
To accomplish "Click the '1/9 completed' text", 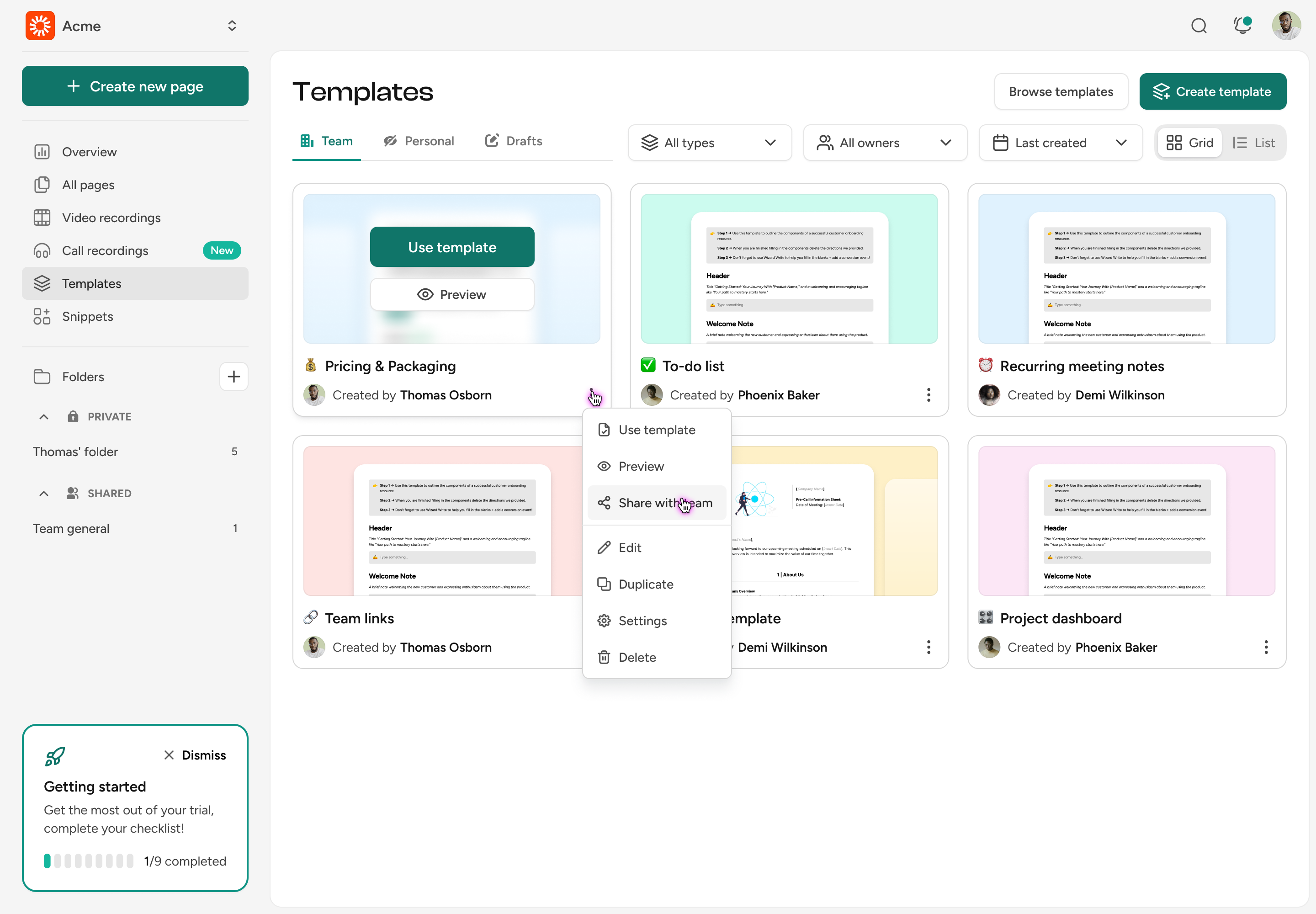I will pos(185,861).
